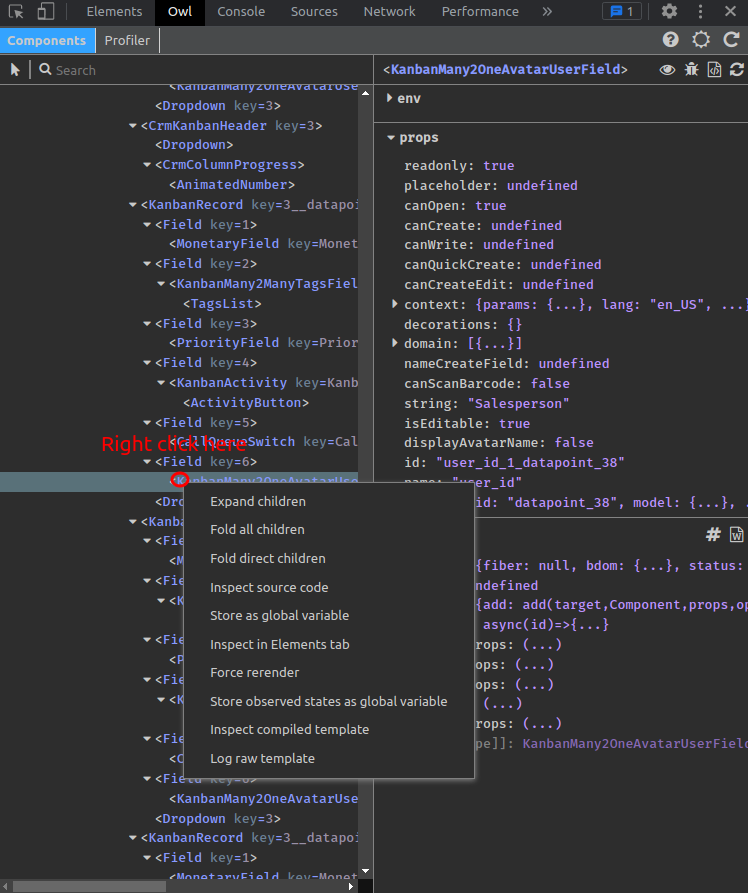Expand the context prop value
The height and width of the screenshot is (893, 748).
(x=395, y=304)
